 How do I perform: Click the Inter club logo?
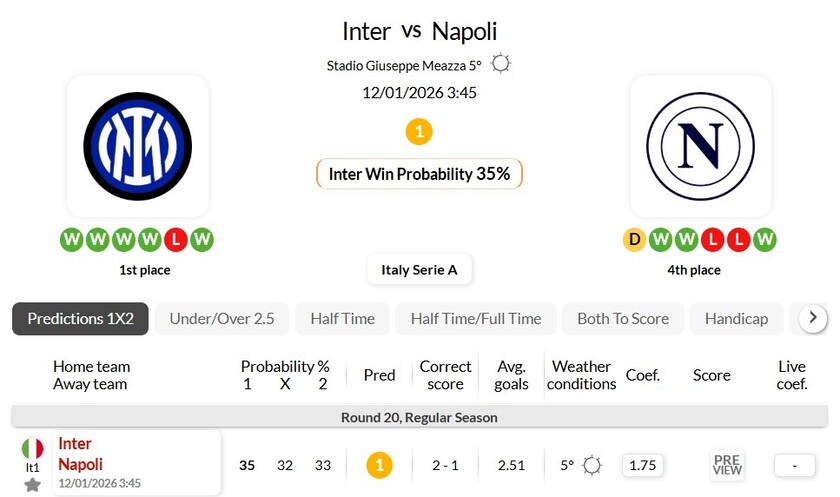coord(137,146)
